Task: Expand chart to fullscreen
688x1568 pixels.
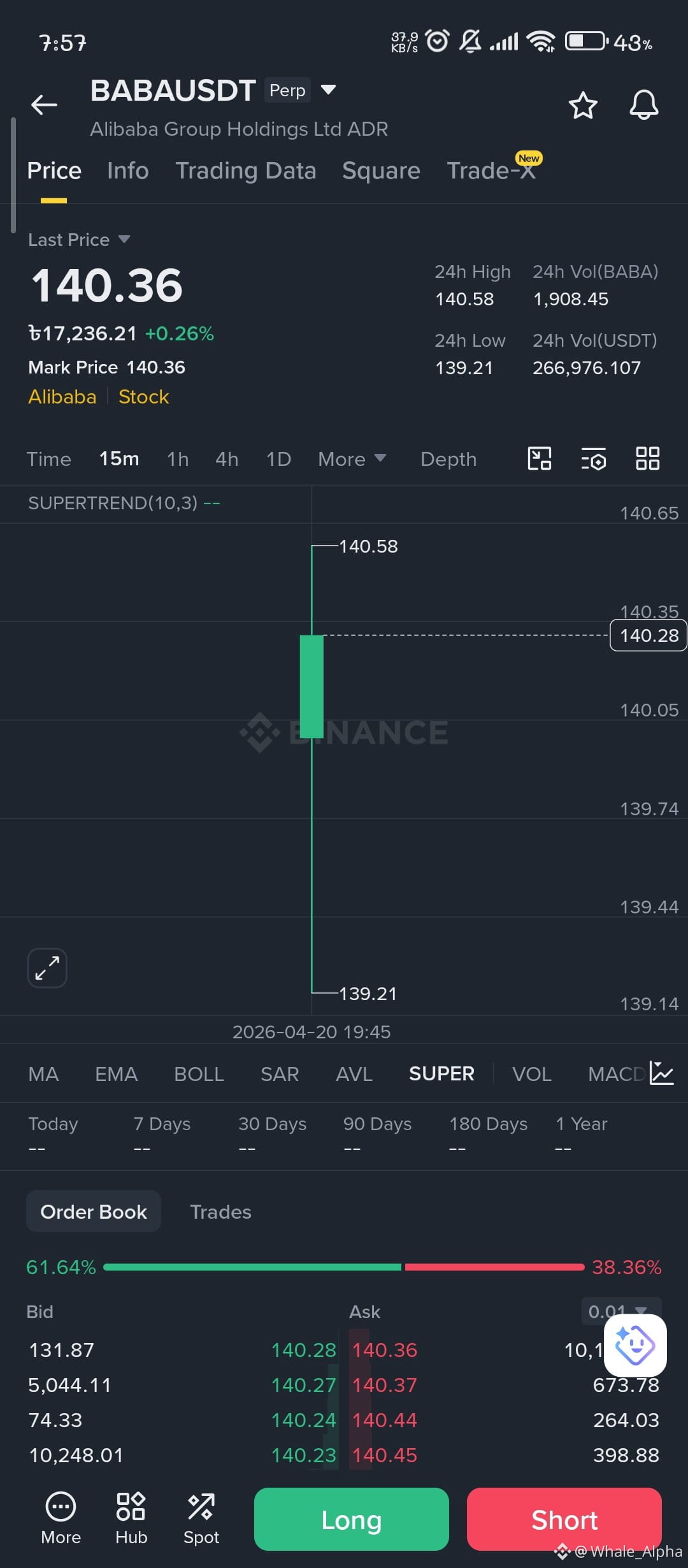Action: [x=47, y=968]
